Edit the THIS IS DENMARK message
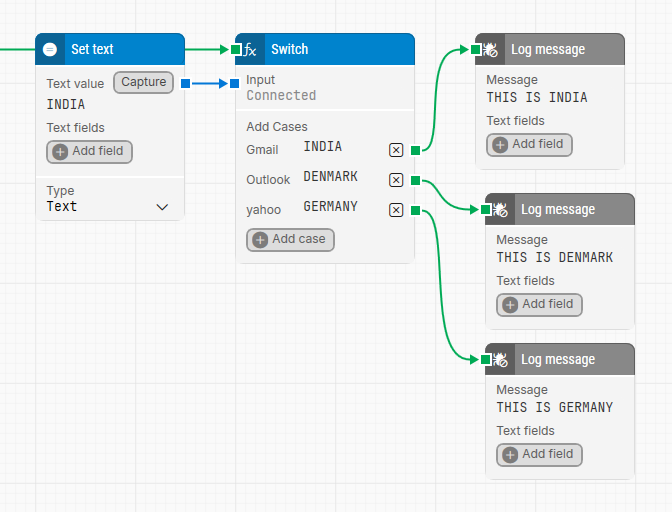Screen dimensions: 672x512 tap(555, 257)
